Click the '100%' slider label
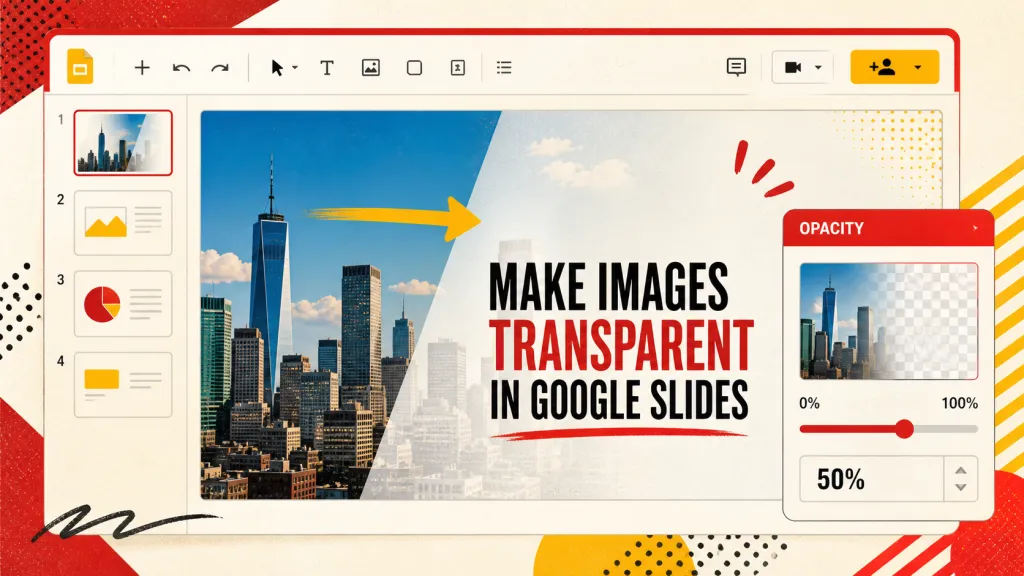This screenshot has width=1024, height=576. pos(959,403)
